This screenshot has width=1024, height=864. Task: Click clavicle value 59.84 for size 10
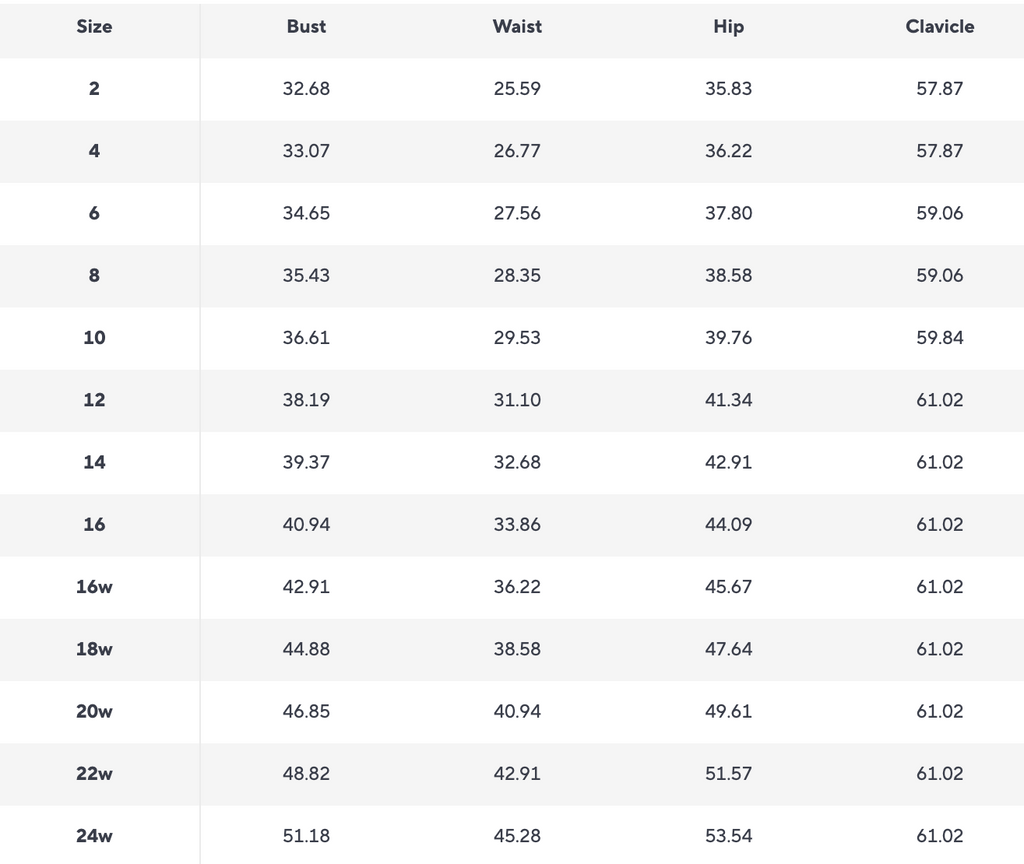pyautogui.click(x=939, y=338)
